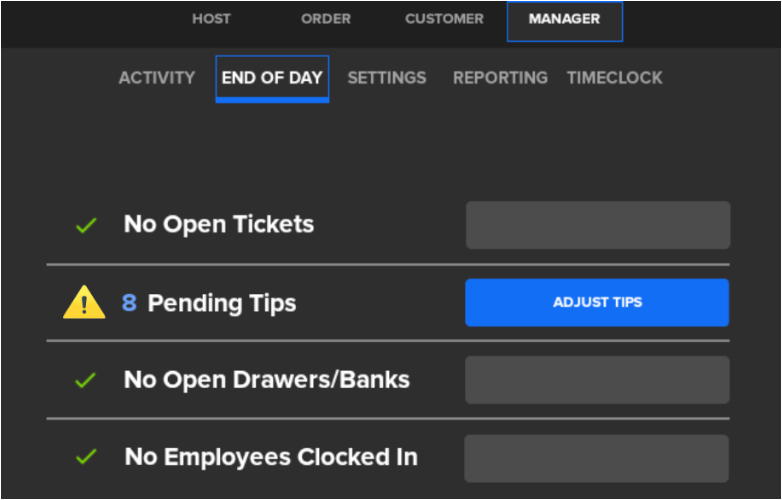Click the gray button next to No Open Tickets
The height and width of the screenshot is (500, 782).
(597, 225)
